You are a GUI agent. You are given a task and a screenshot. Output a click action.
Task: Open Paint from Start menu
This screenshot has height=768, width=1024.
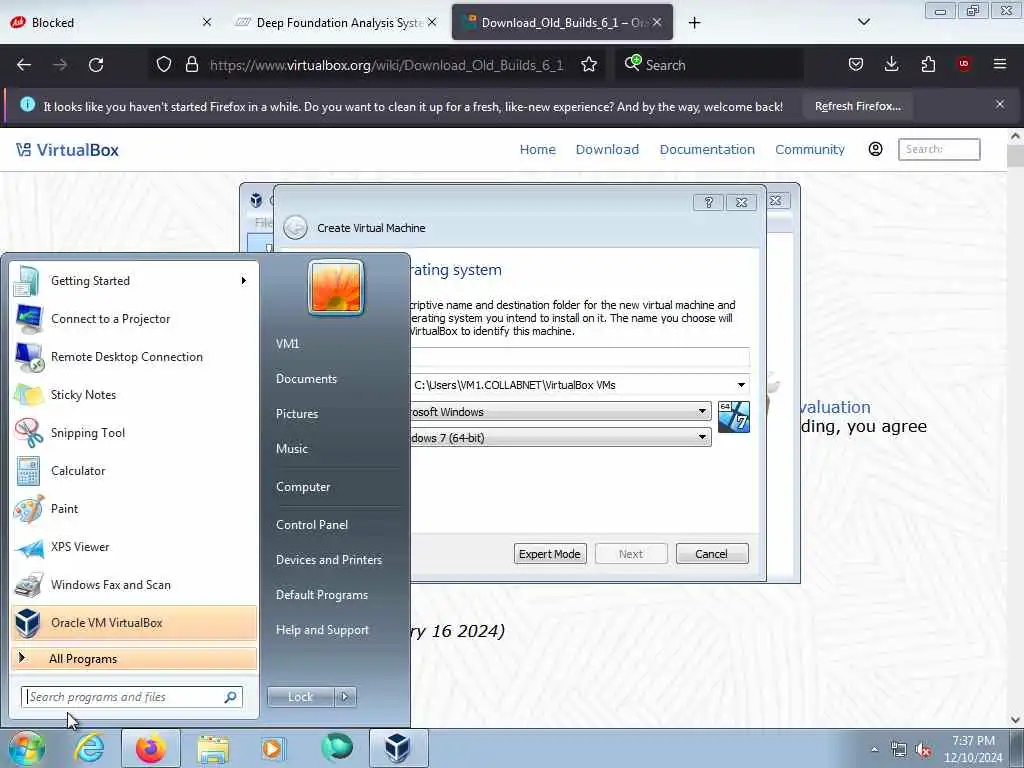coord(134,509)
